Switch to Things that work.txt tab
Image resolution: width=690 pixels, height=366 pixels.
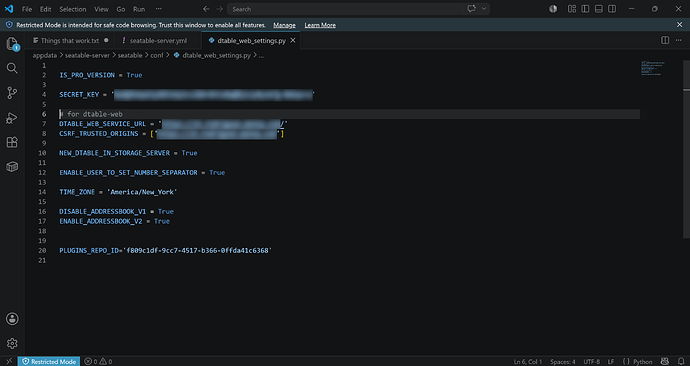point(70,40)
